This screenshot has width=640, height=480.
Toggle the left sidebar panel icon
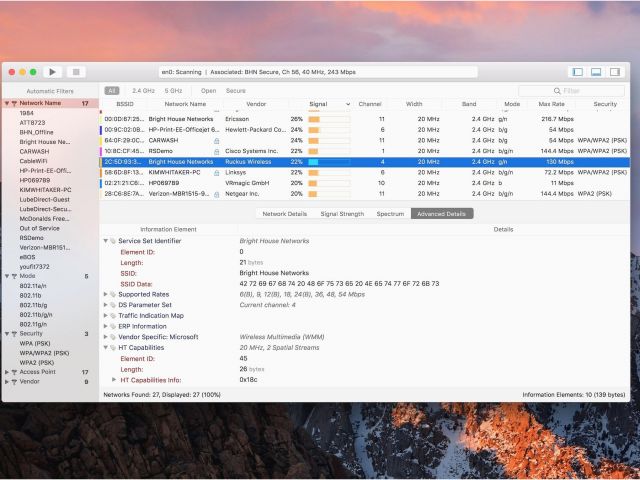(x=578, y=72)
